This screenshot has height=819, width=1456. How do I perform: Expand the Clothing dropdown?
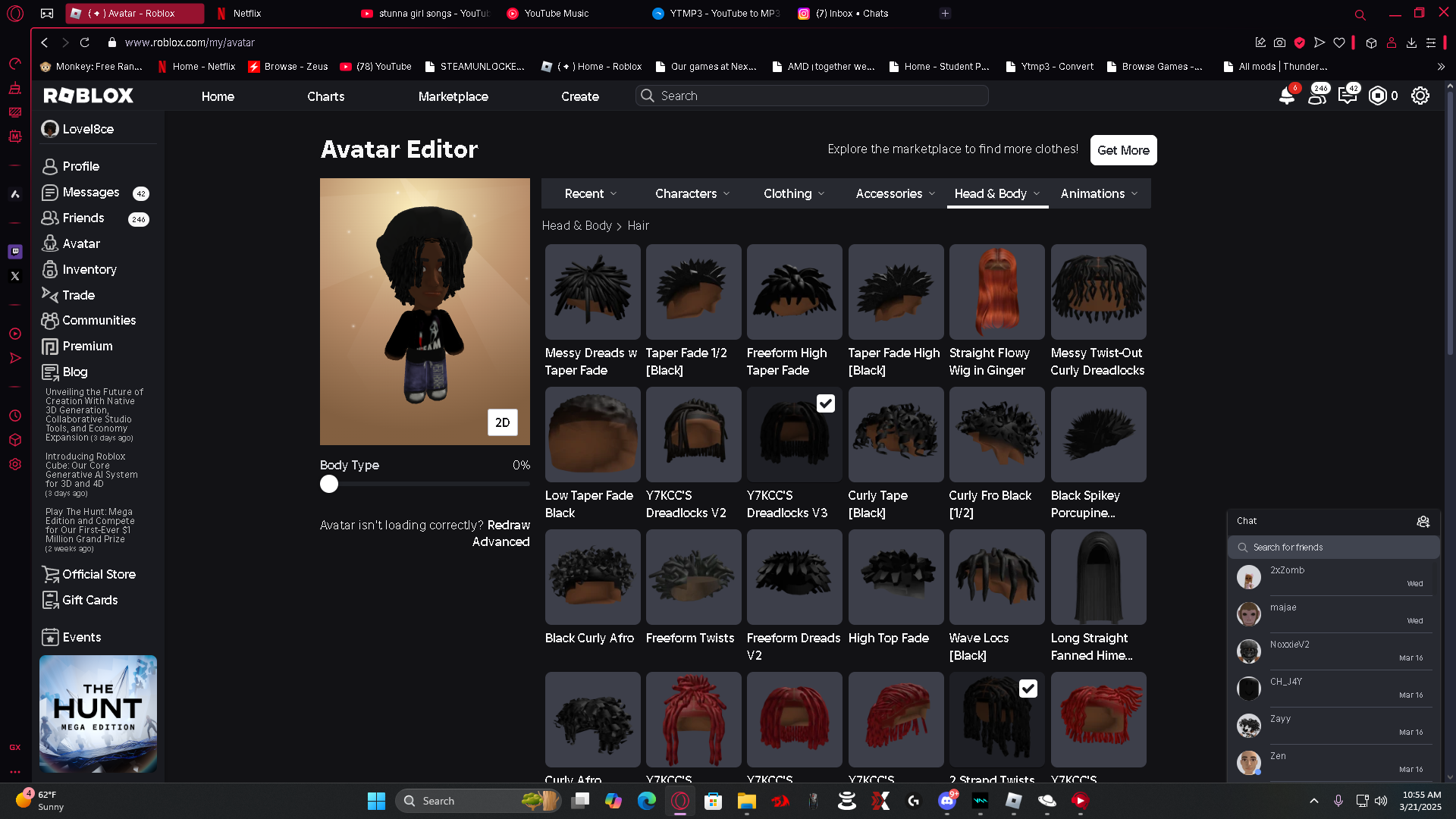tap(793, 193)
